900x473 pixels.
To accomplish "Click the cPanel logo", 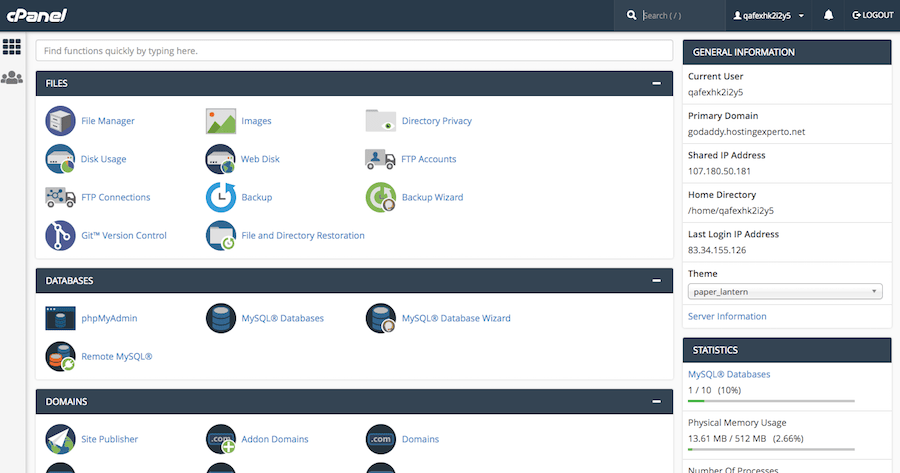I will (37, 15).
